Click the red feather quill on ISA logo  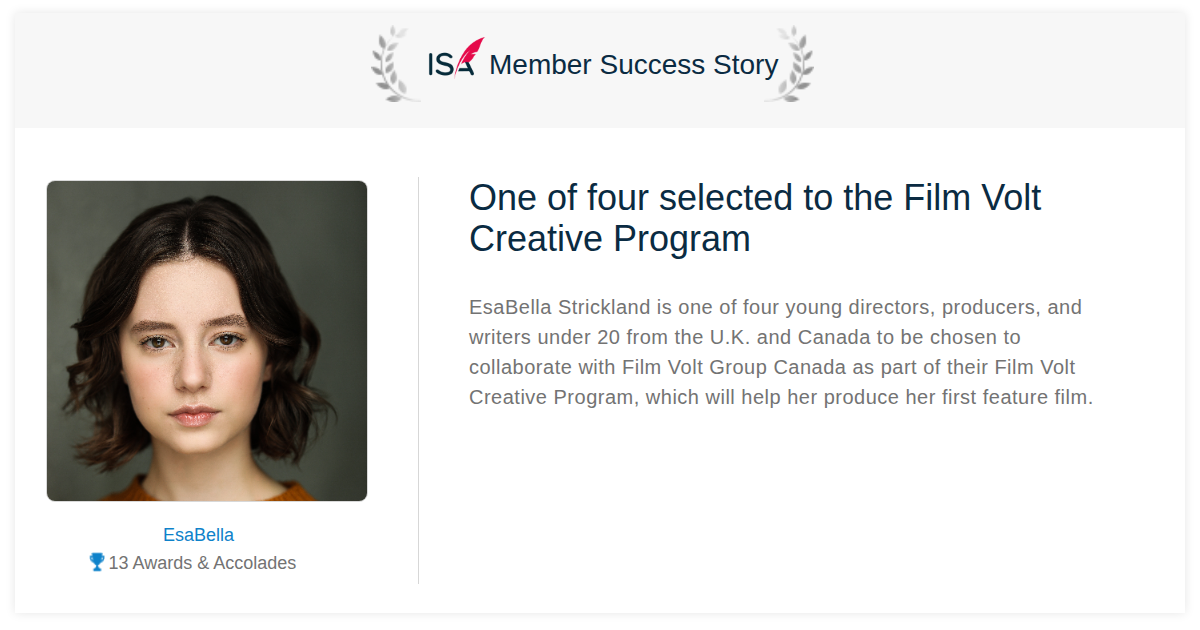coord(470,54)
